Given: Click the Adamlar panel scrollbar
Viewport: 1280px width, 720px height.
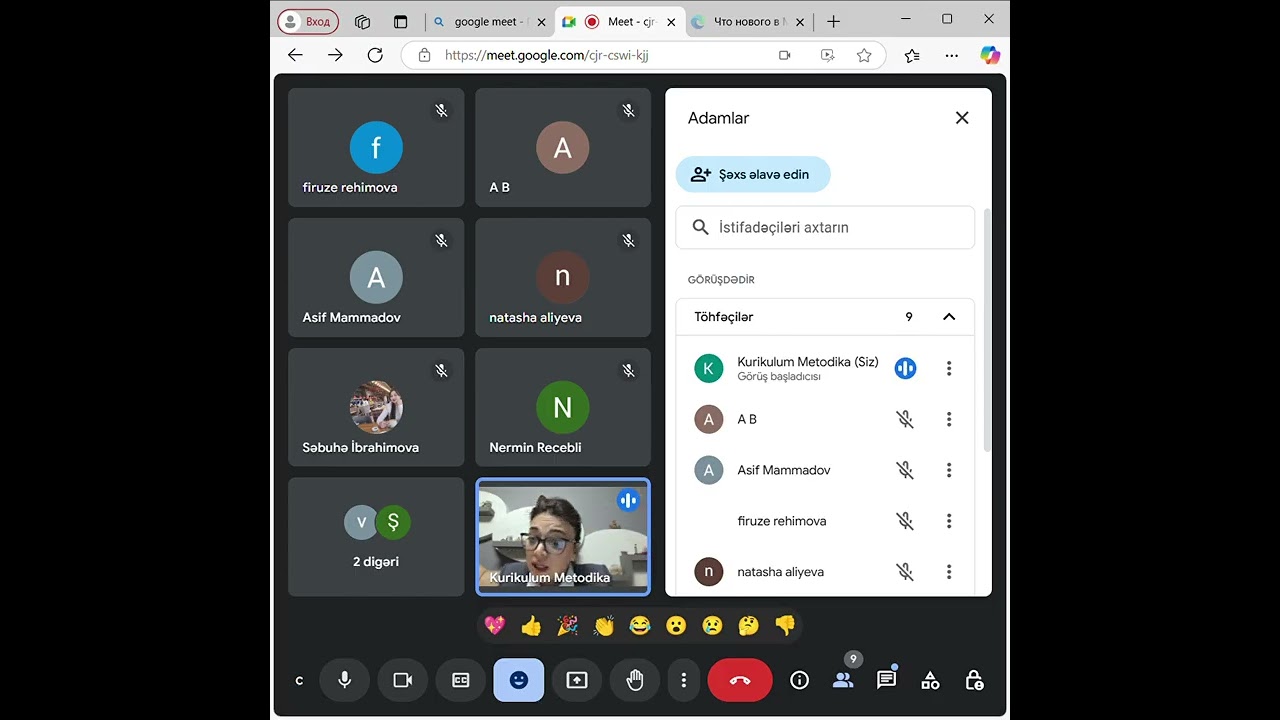Looking at the screenshot, I should 988,330.
